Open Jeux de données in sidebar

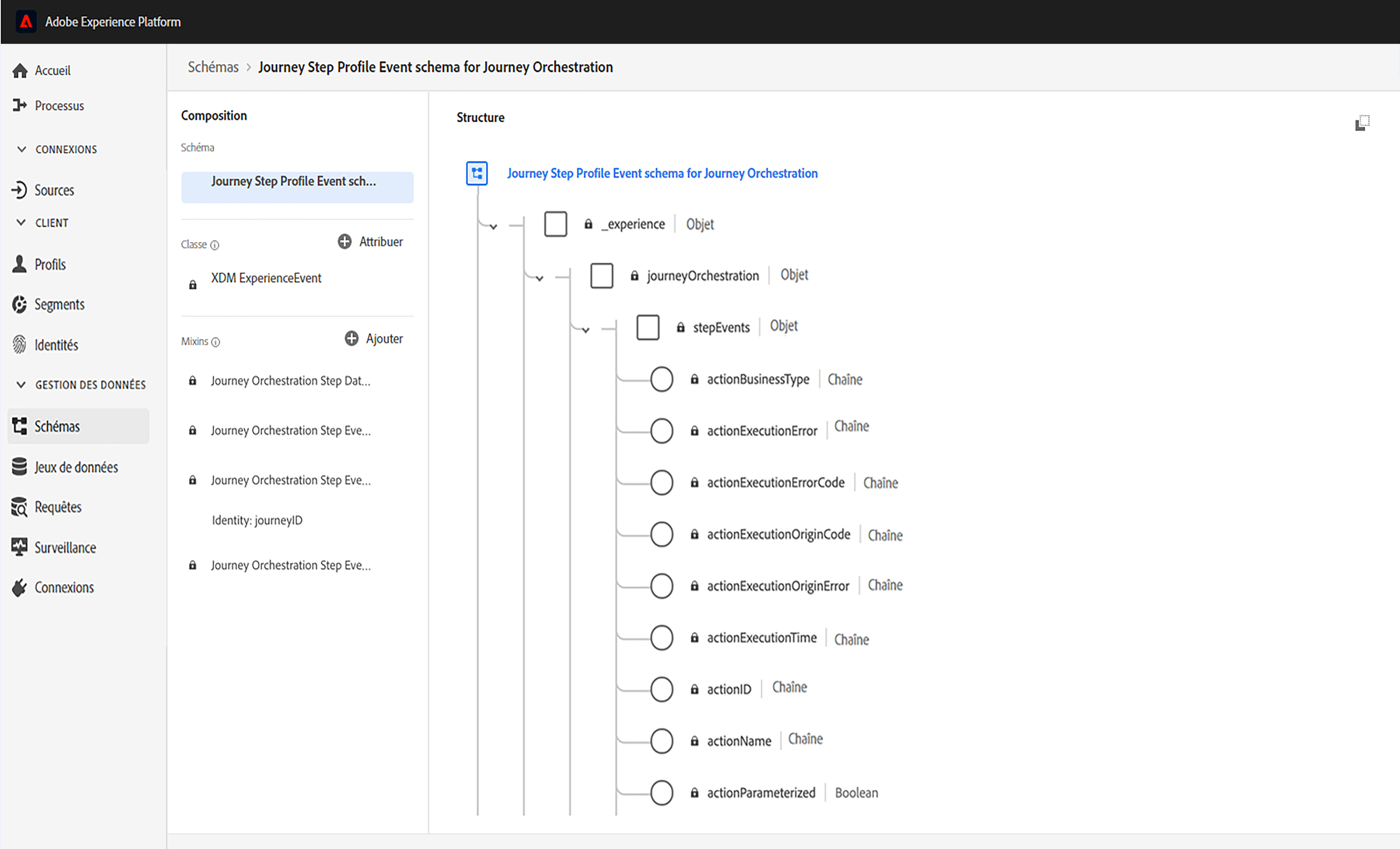point(76,467)
